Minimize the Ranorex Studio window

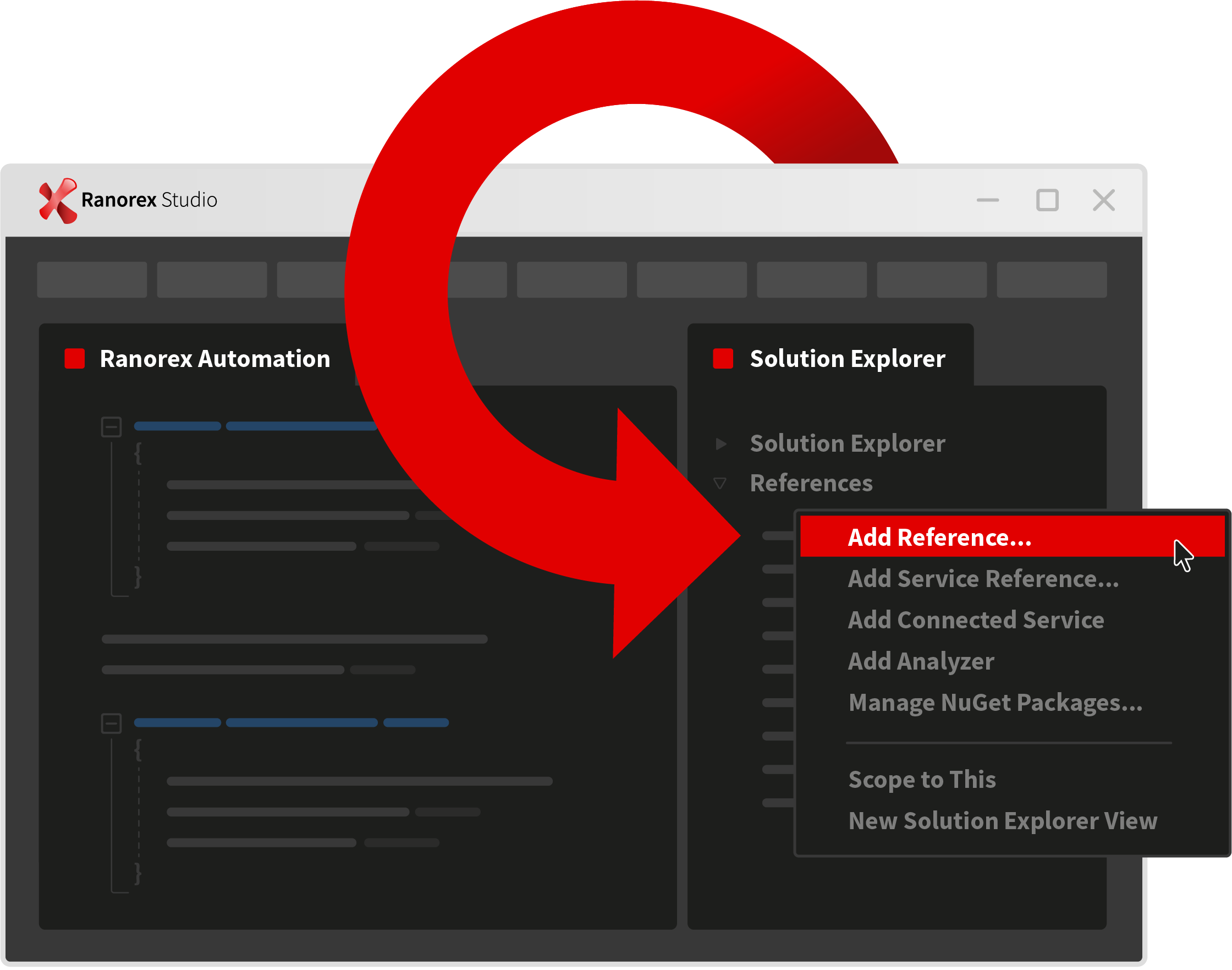[988, 200]
